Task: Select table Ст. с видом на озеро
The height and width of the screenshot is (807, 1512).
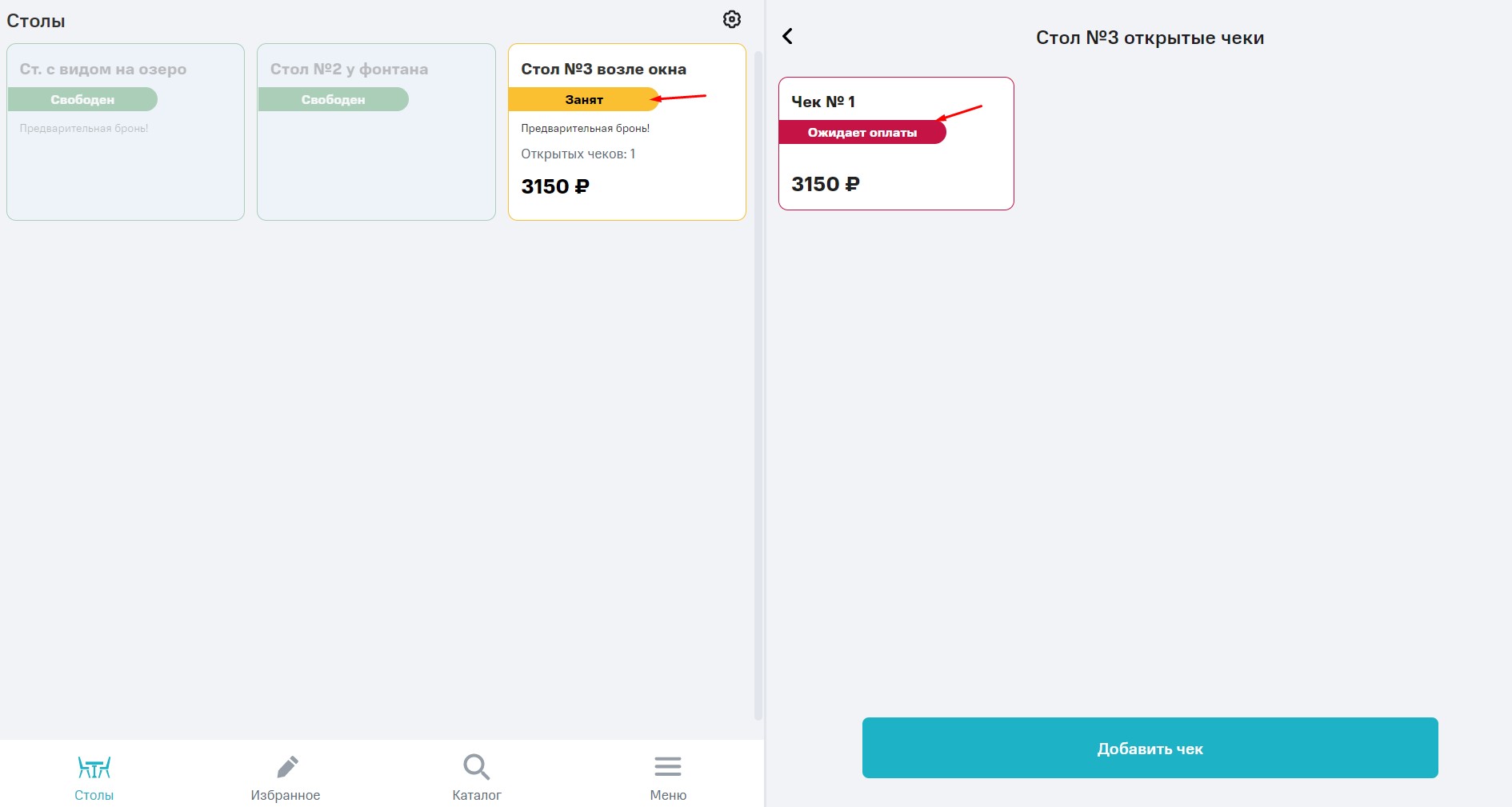Action: (x=126, y=132)
